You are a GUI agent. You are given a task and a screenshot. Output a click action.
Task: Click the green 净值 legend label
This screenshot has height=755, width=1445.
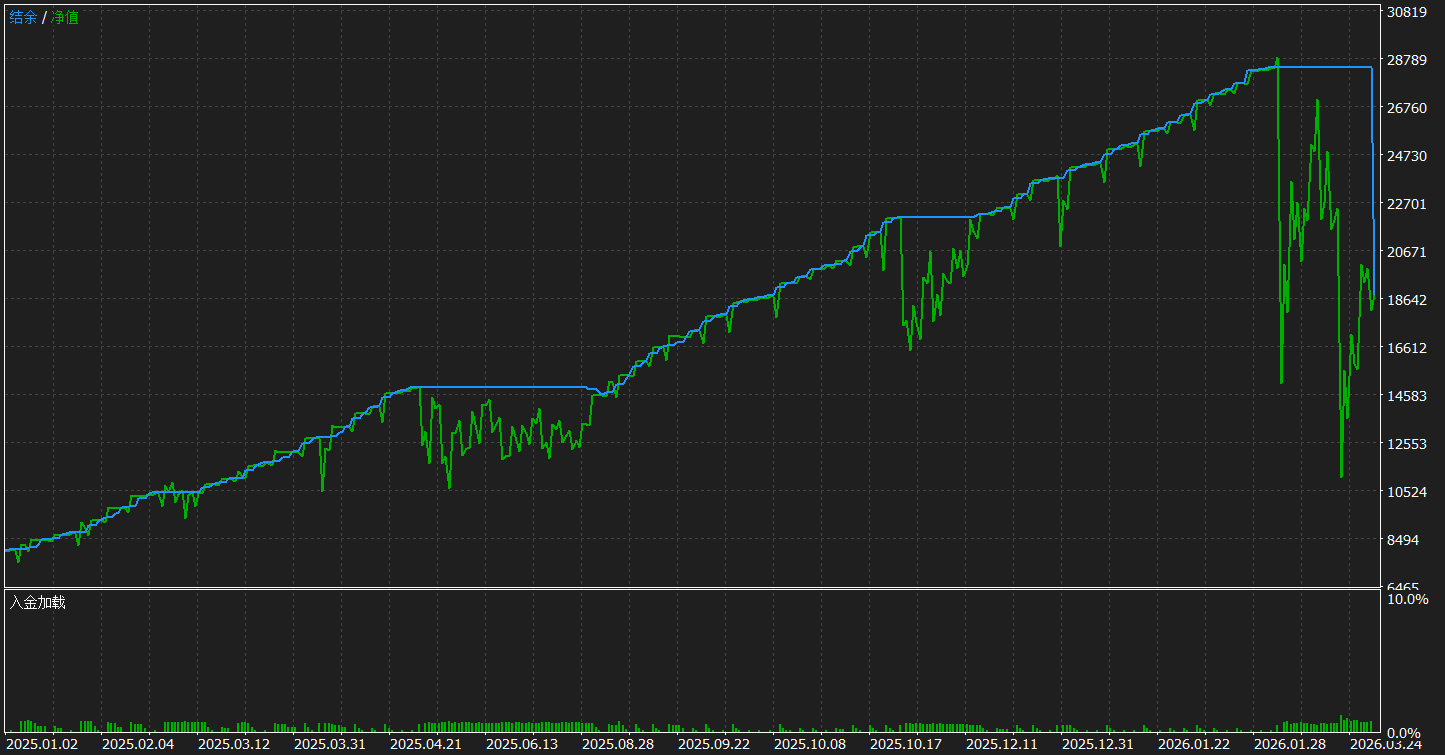point(64,17)
